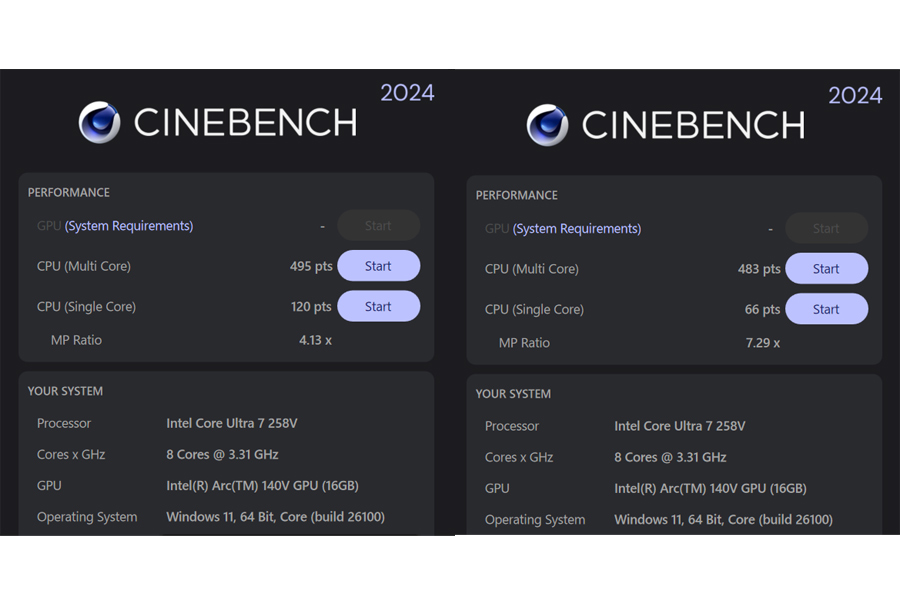
Task: Open System Requirements link in left window
Action: pos(129,226)
